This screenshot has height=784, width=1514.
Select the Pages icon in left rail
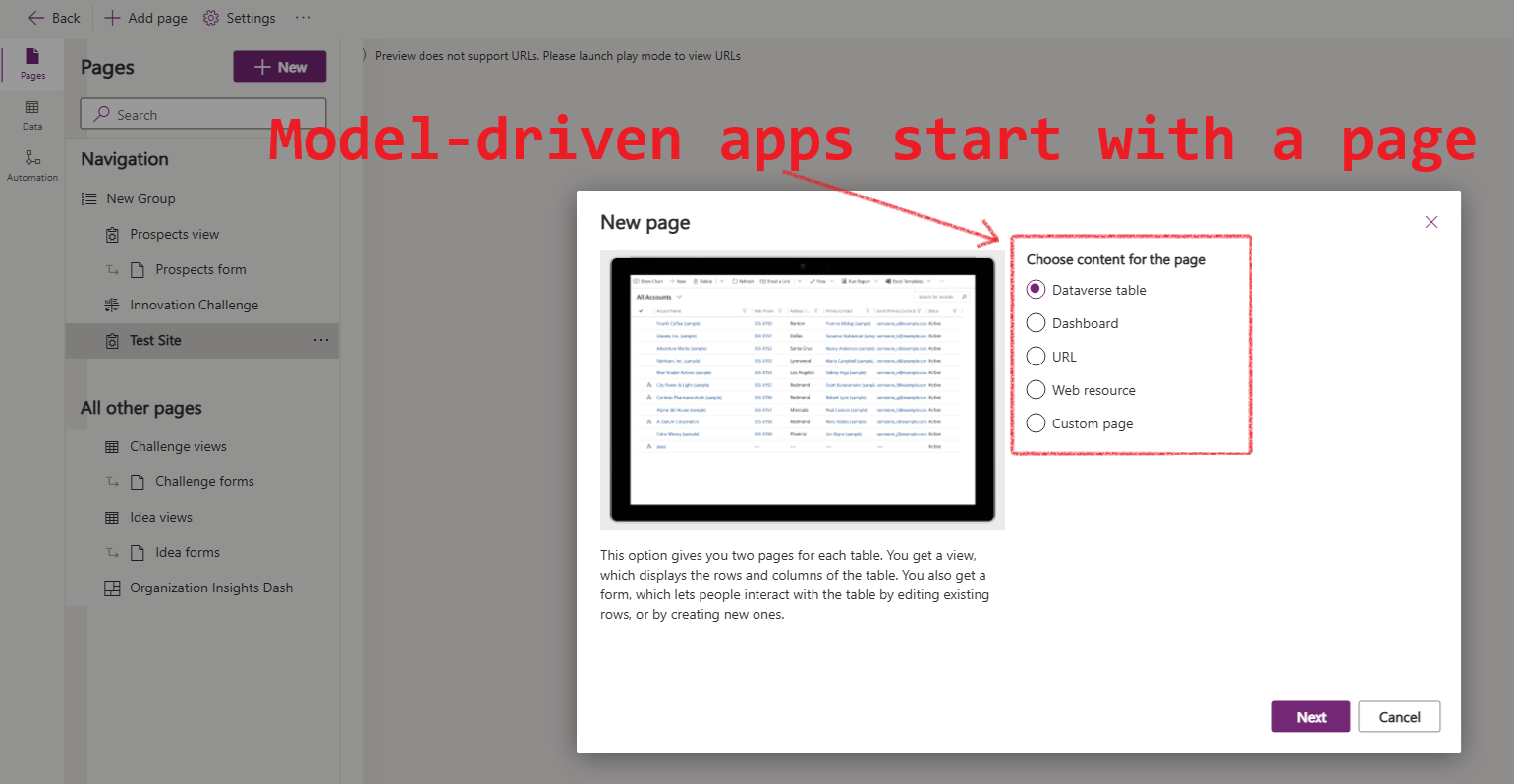[32, 63]
